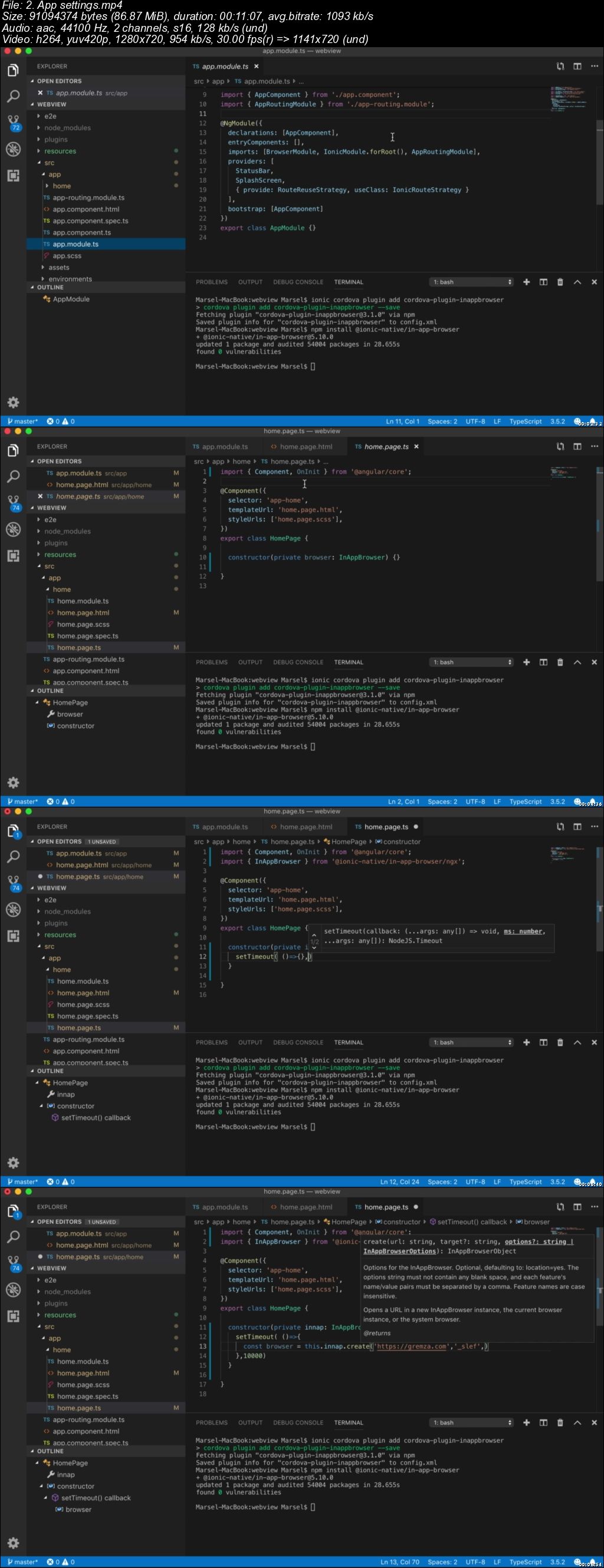
Task: Collapse OUTLINE section in app.module.ts window
Action: [50, 287]
